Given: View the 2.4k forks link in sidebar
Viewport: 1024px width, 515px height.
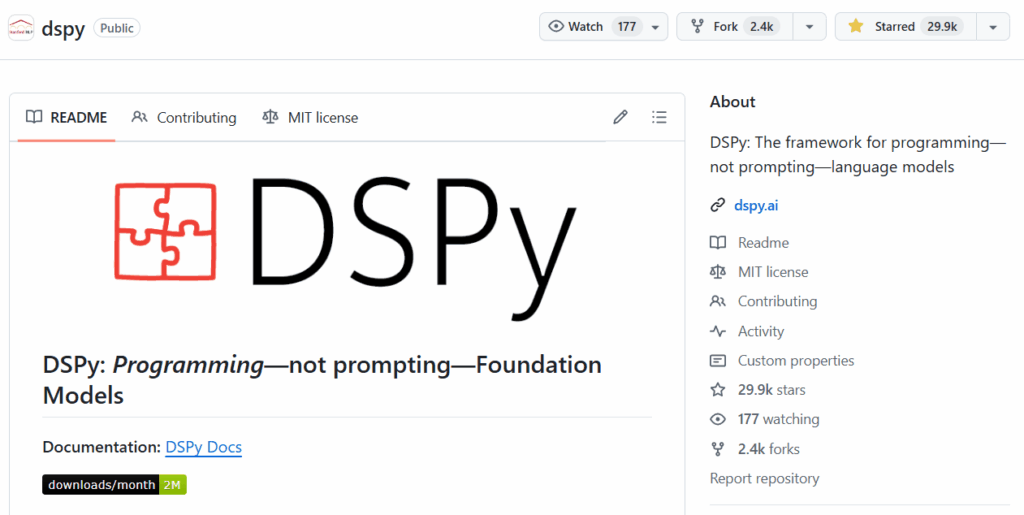Looking at the screenshot, I should click(x=768, y=449).
